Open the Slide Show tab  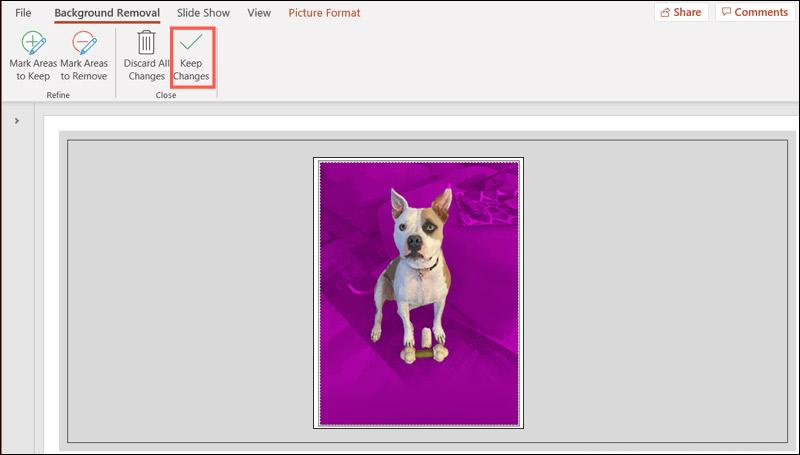(203, 13)
